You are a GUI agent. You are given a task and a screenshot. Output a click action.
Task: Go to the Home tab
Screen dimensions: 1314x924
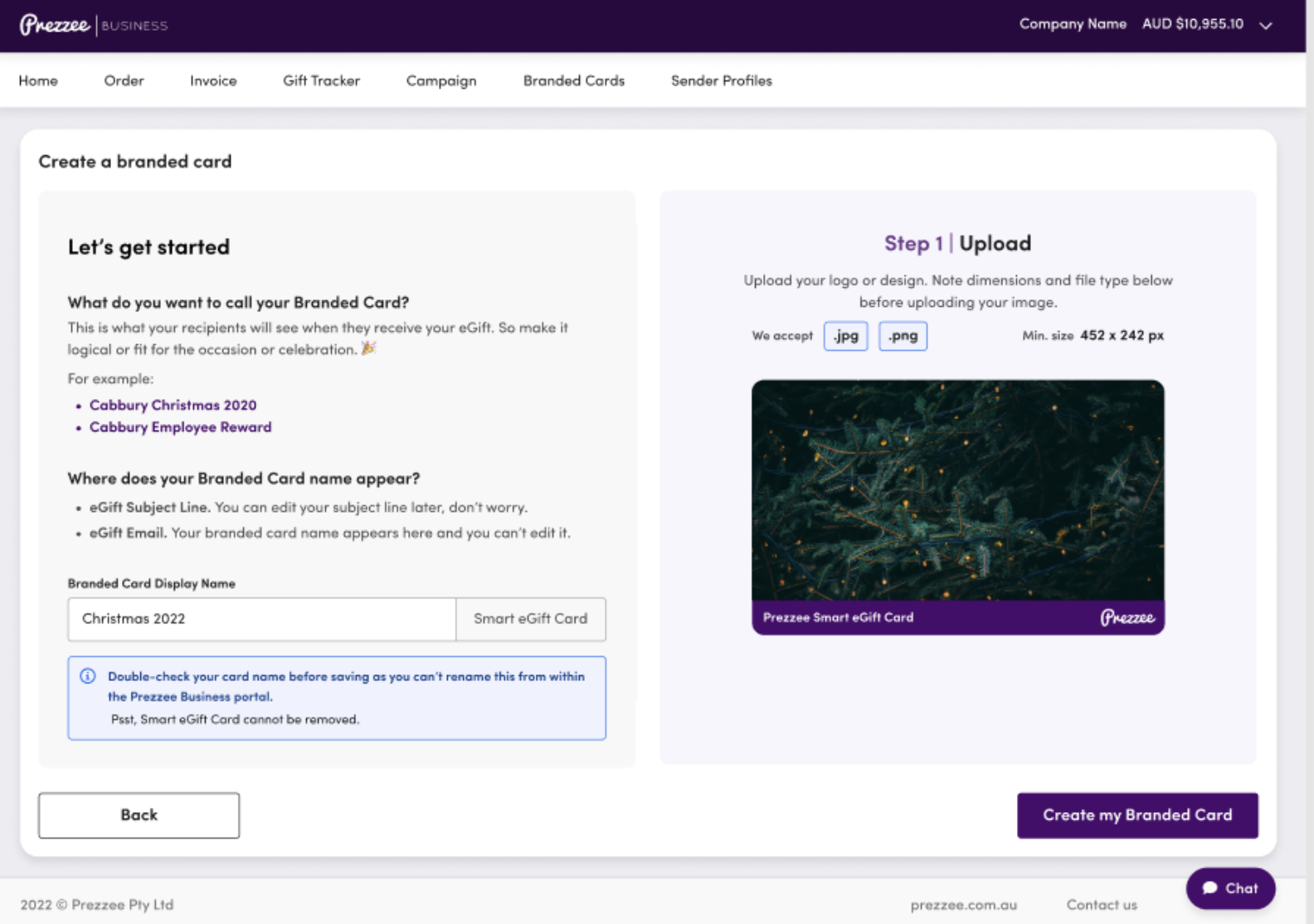(x=38, y=80)
